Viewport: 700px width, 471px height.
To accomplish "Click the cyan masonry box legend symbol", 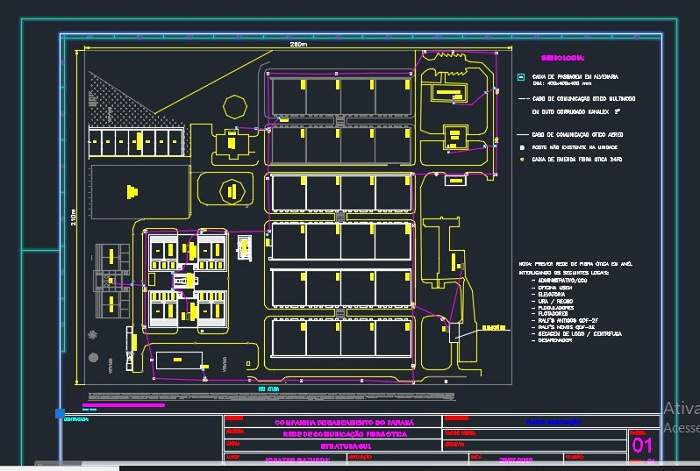I will 520,77.
